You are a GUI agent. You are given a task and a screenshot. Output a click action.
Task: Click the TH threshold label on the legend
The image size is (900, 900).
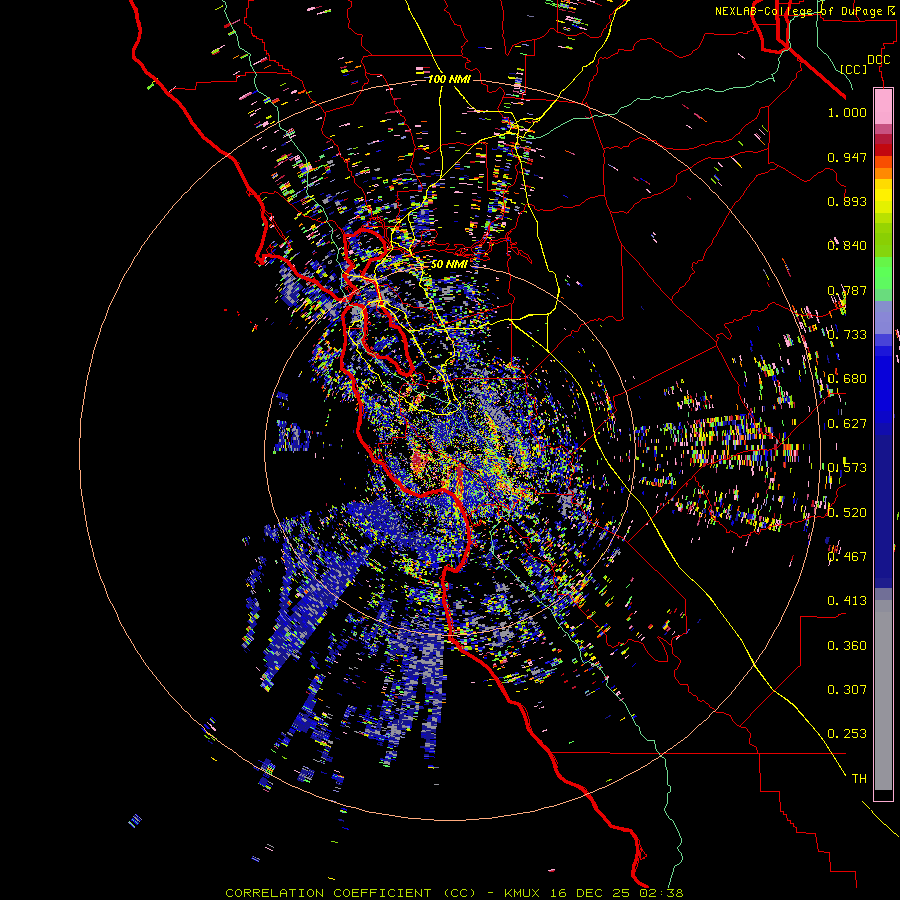tap(859, 779)
